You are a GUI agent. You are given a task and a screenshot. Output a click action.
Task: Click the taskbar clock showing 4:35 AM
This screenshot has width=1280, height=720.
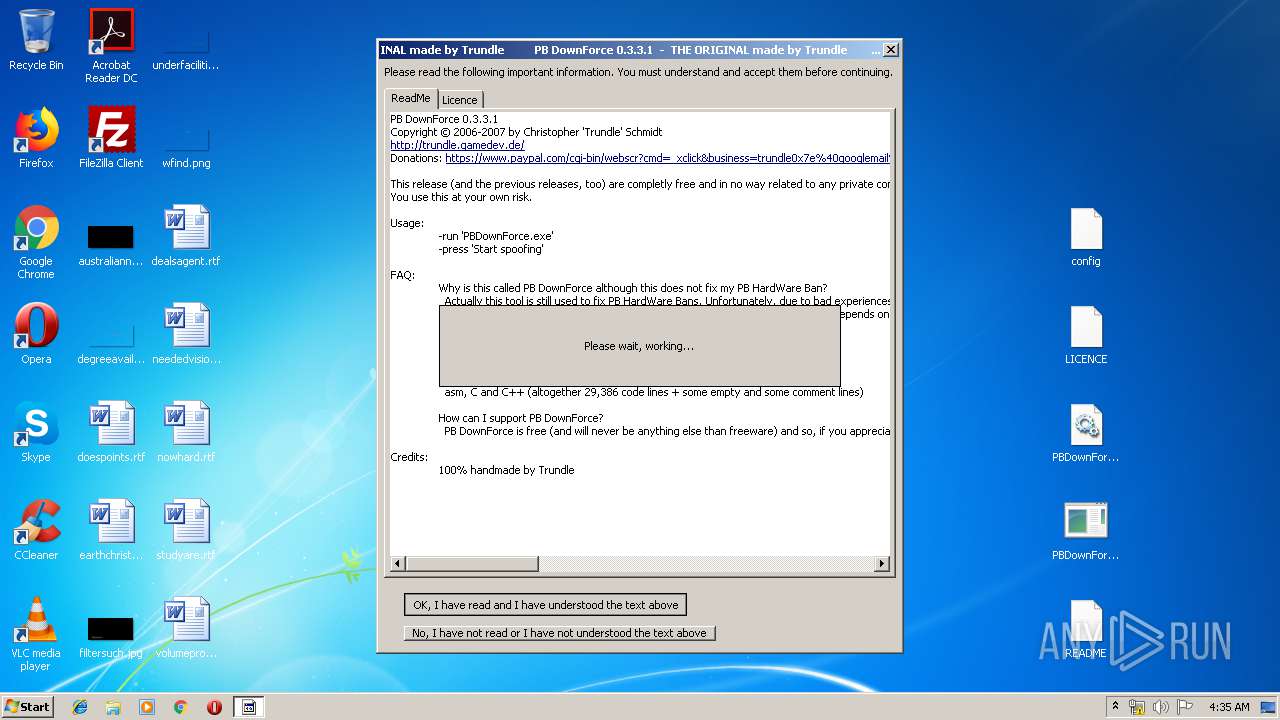click(1229, 707)
